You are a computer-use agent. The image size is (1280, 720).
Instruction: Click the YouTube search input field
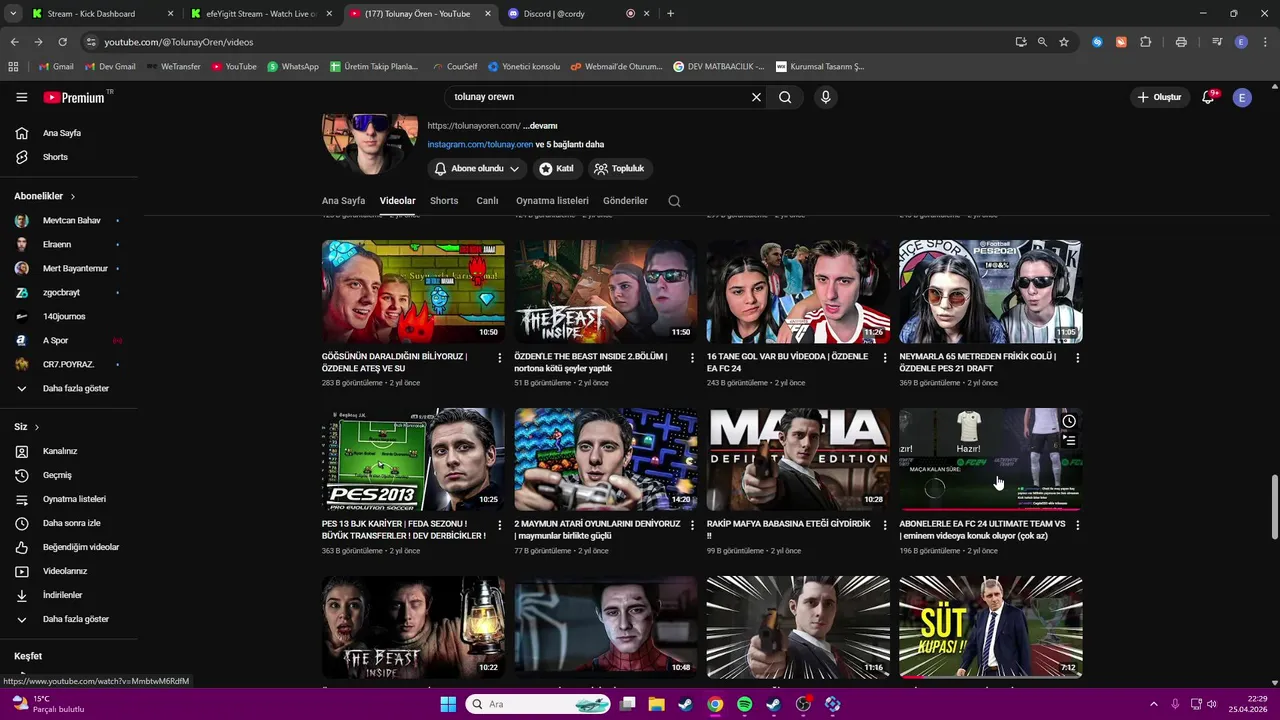[x=598, y=97]
